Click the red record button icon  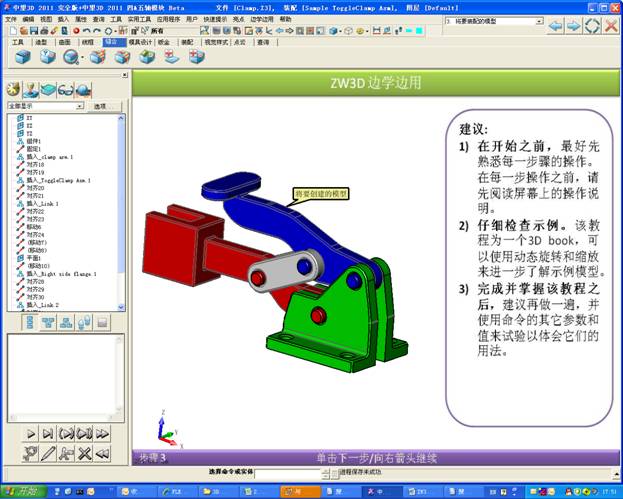pyautogui.click(x=76, y=31)
